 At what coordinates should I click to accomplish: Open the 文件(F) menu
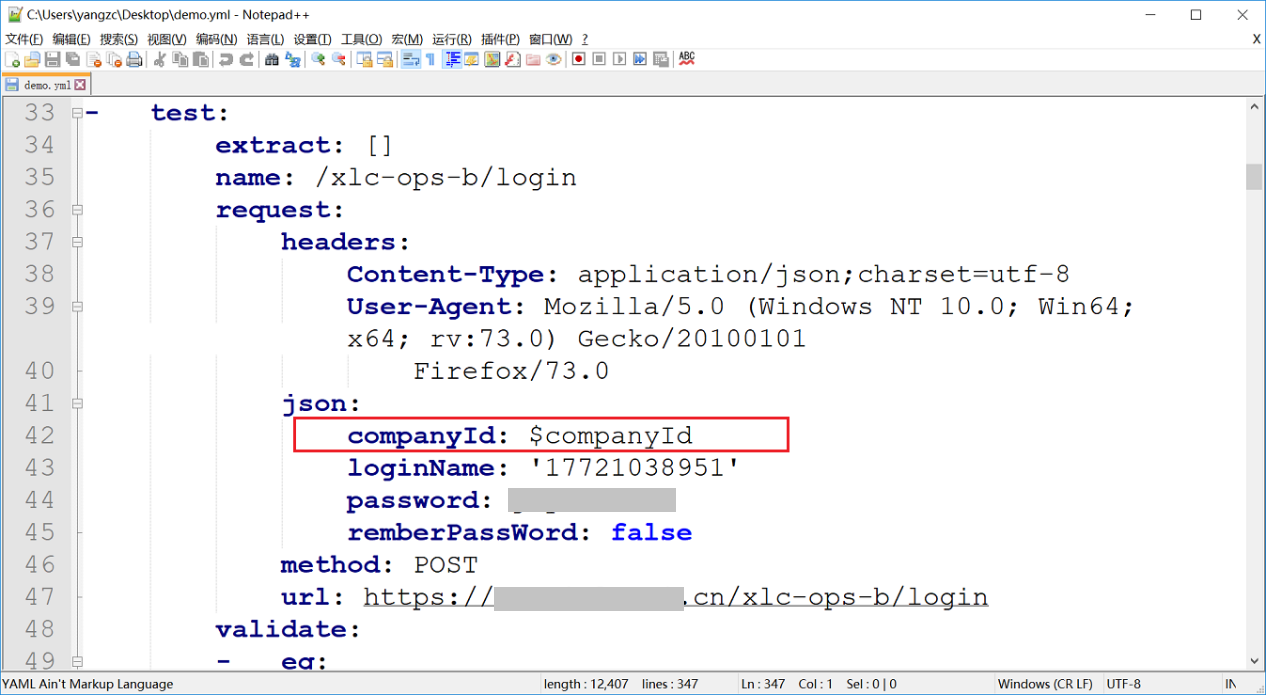coord(24,39)
